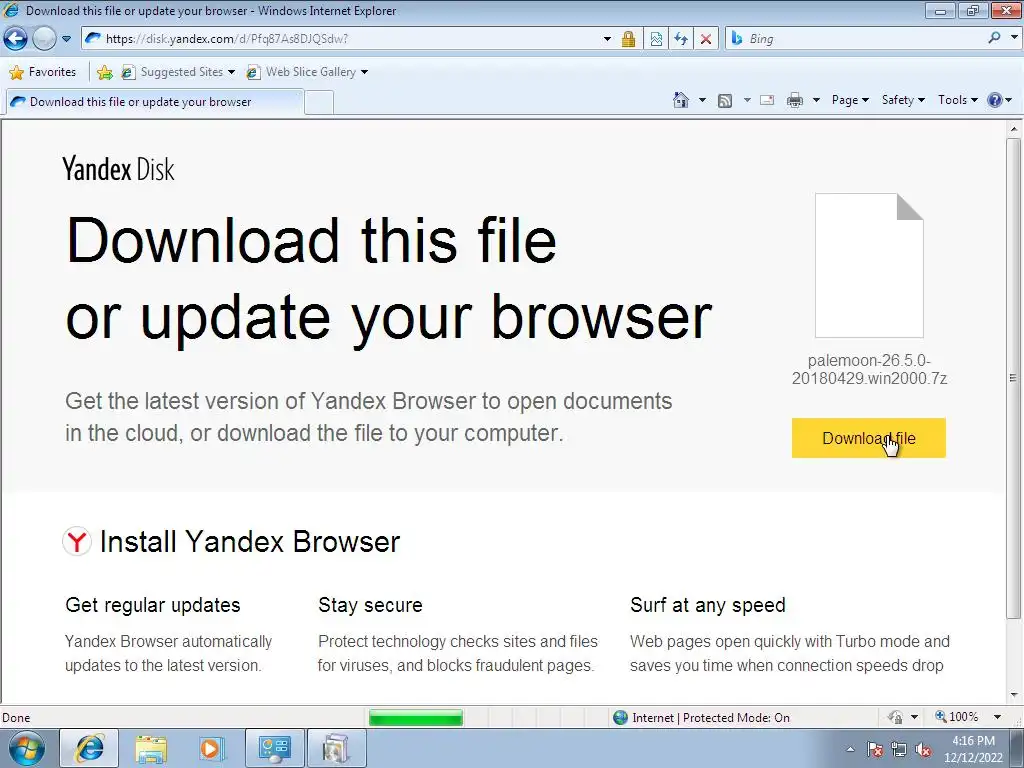The height and width of the screenshot is (768, 1024).
Task: Select the 'Download this file or update your browser' tab
Action: point(154,102)
